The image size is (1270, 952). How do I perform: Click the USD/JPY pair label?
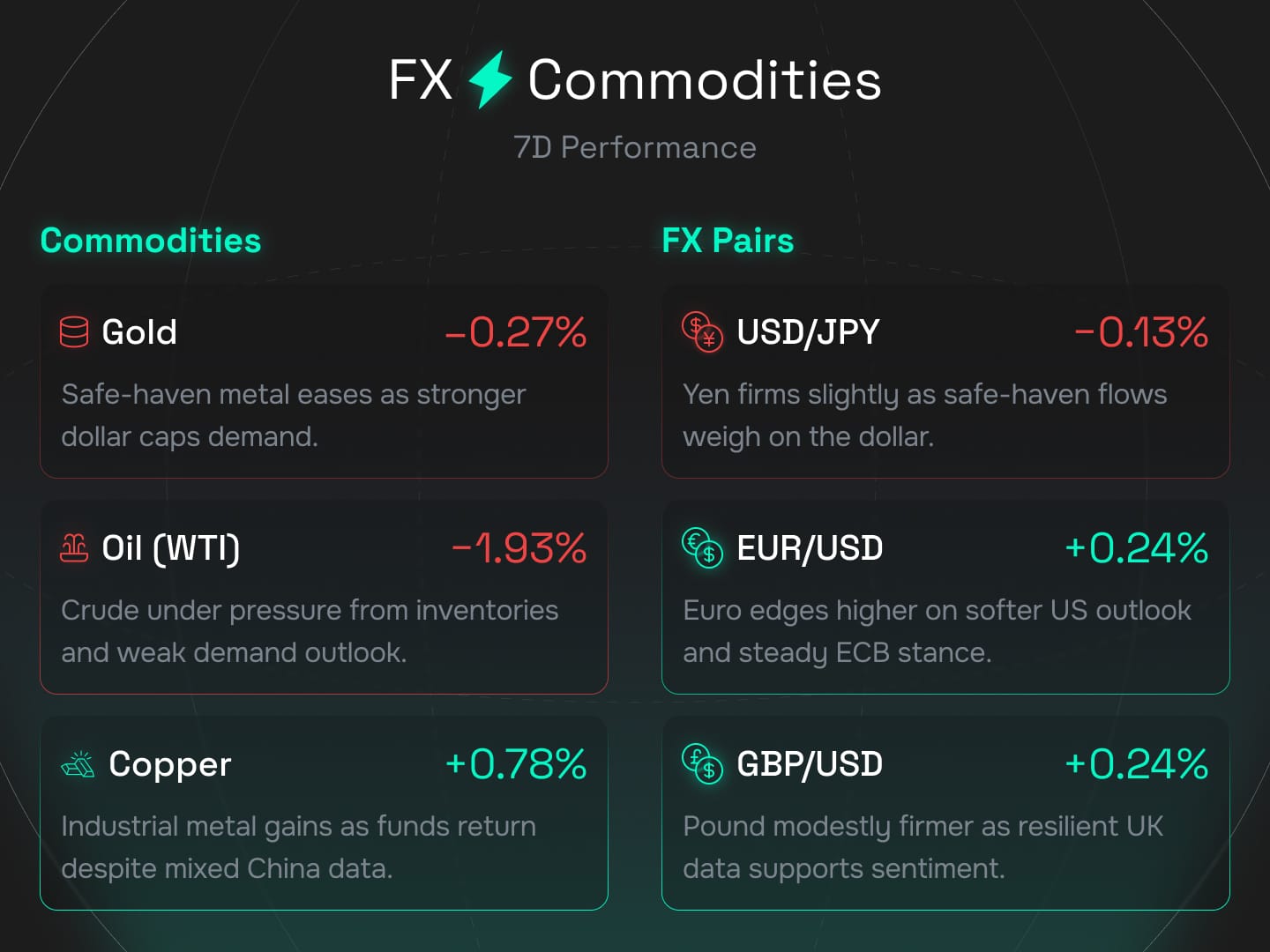[x=808, y=332]
